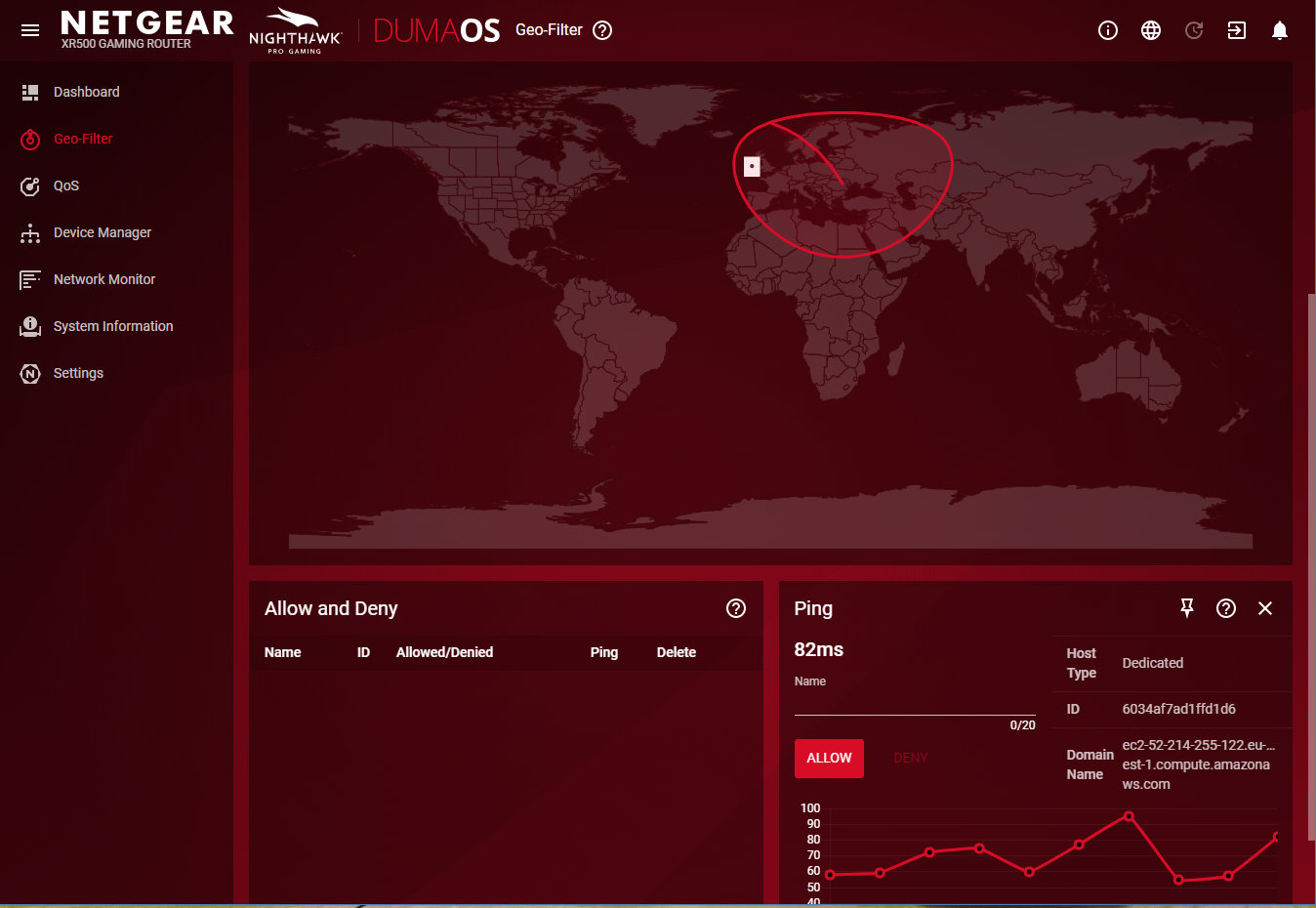Pin the Ping panel
This screenshot has height=908, width=1316.
(1187, 608)
